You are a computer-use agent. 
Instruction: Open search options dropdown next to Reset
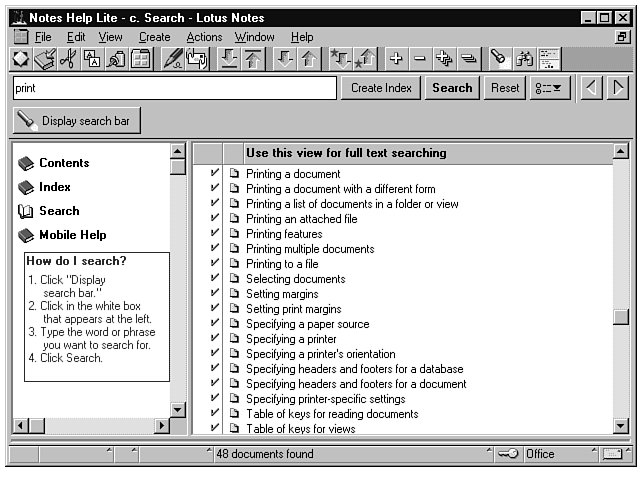[547, 88]
